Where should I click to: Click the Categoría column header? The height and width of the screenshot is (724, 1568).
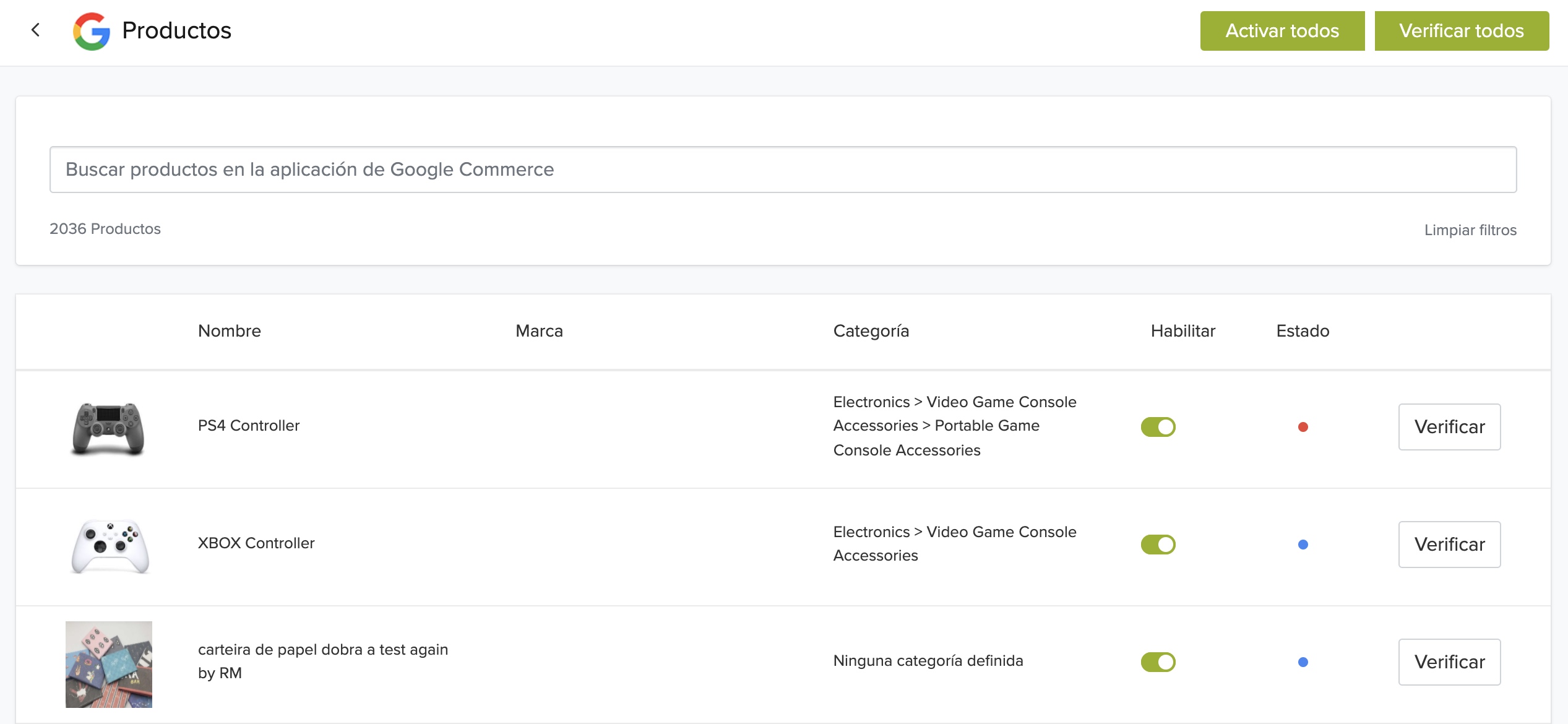[x=871, y=331]
